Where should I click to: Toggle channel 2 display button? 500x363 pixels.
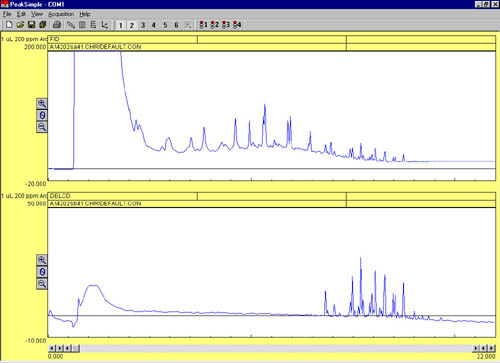(132, 25)
